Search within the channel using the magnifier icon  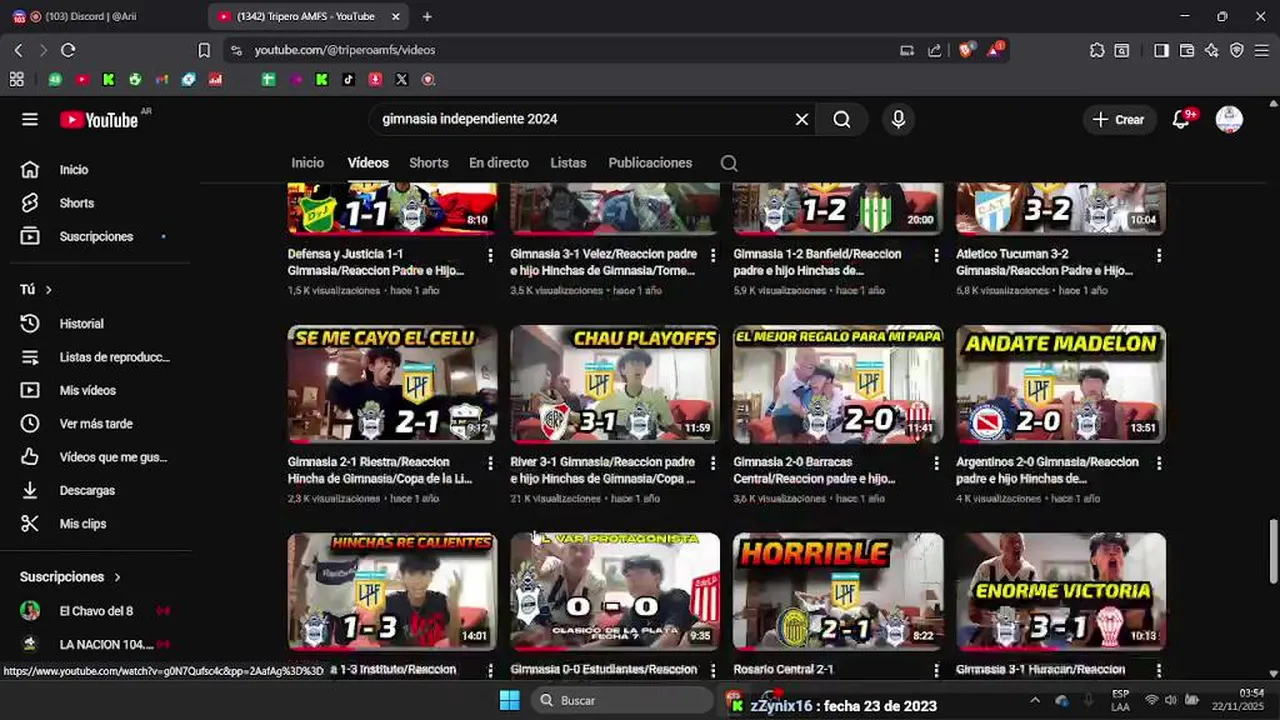tap(729, 163)
